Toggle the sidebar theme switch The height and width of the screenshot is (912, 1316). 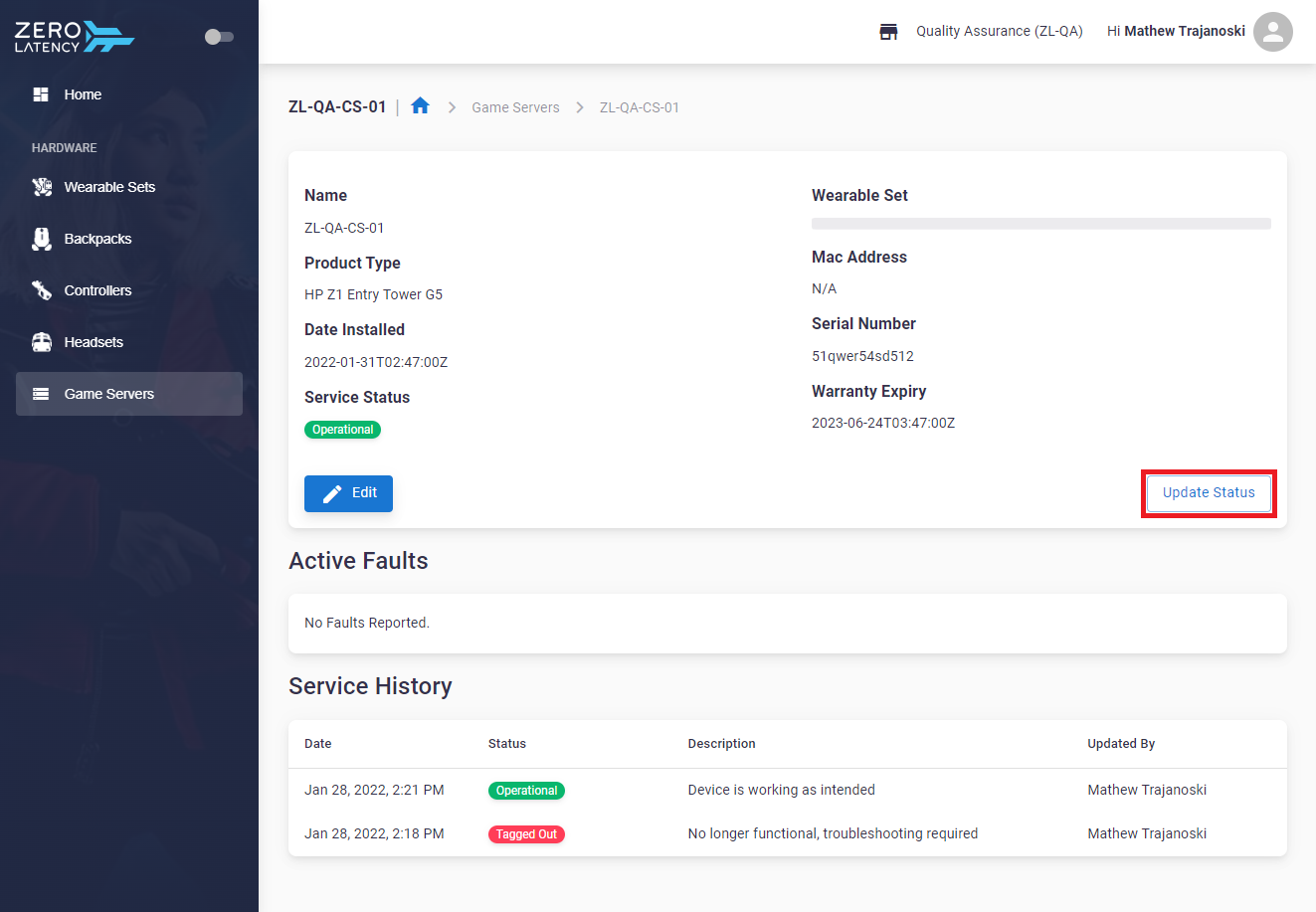pyautogui.click(x=219, y=37)
